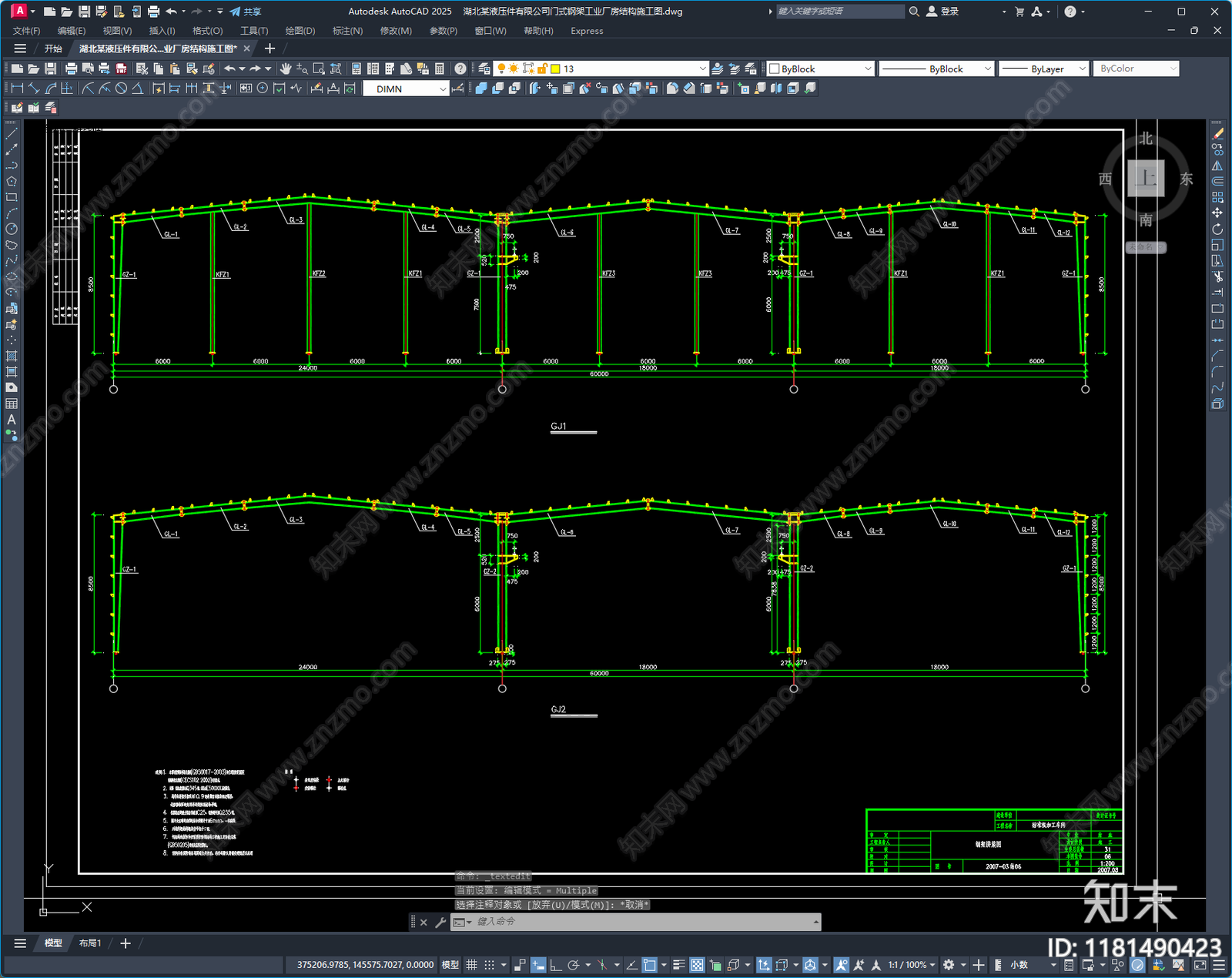The height and width of the screenshot is (978, 1232).
Task: Click the 上 face of the ViewCube
Action: (x=1146, y=179)
